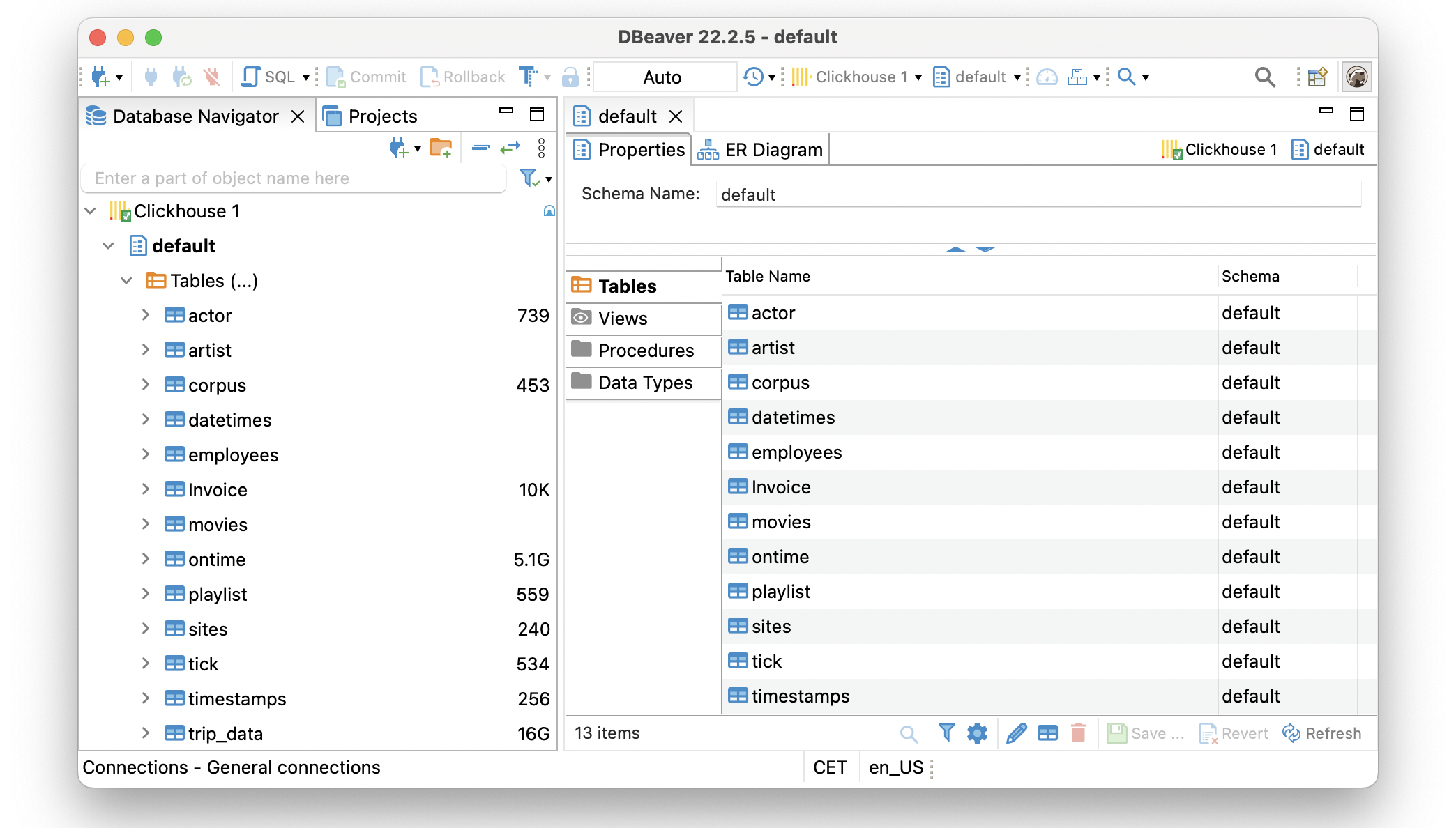Collapse the Tables folder in navigator
The height and width of the screenshot is (828, 1456).
click(x=126, y=280)
